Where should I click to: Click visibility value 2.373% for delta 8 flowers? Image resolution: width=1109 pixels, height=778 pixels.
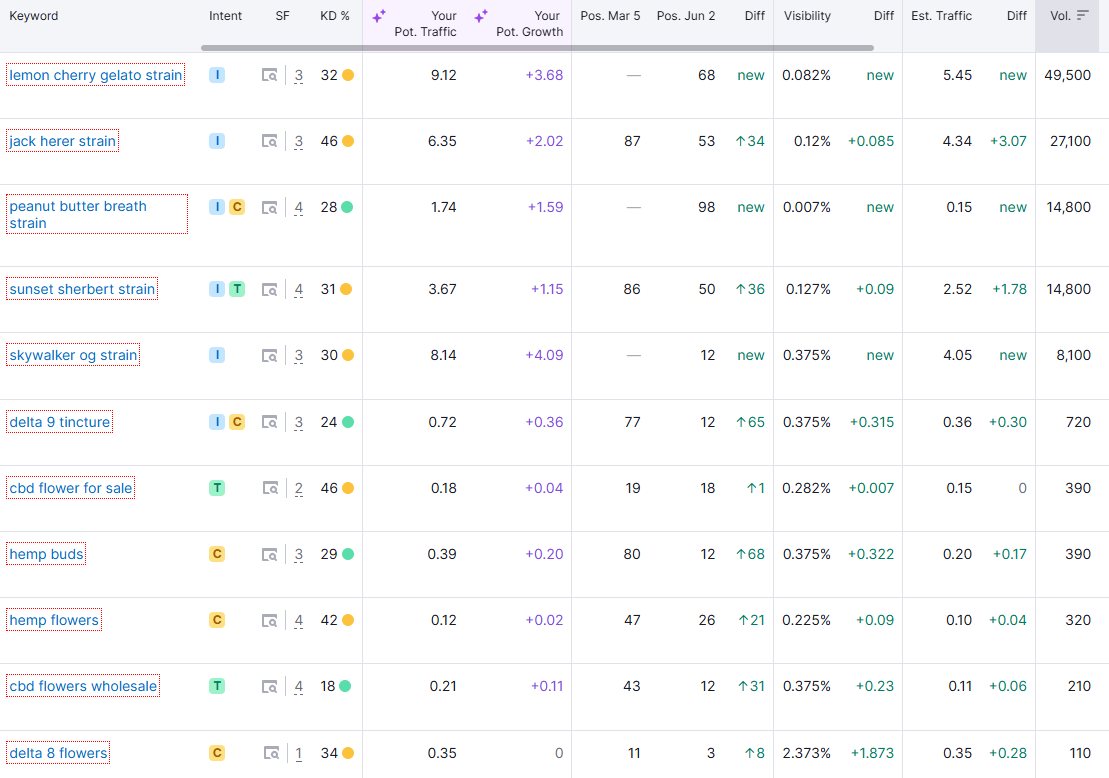(x=806, y=753)
